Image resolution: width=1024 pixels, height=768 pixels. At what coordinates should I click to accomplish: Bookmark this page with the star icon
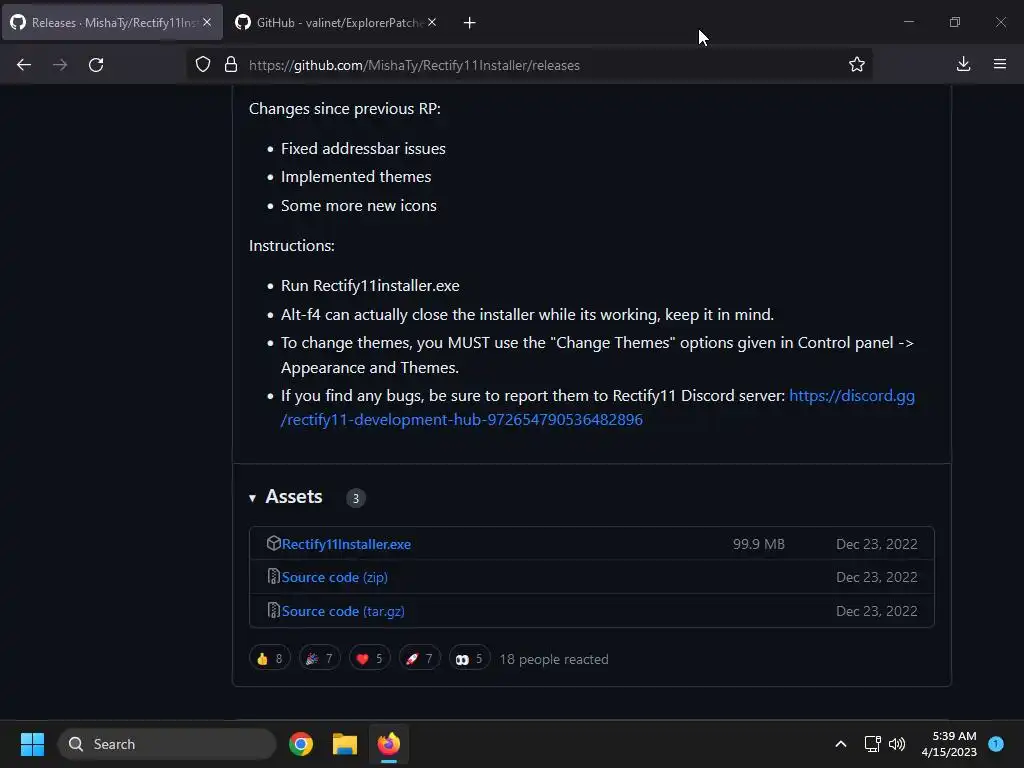[857, 65]
